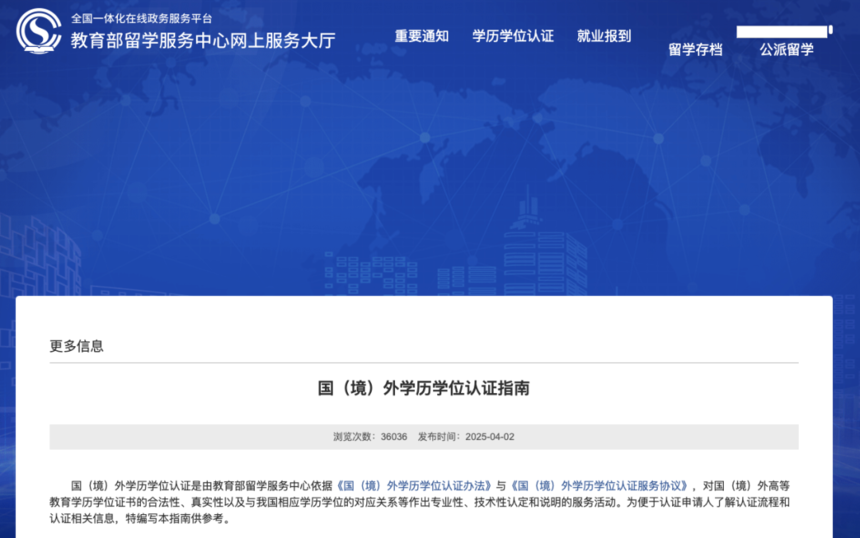Select the 公派留学 navigation item
The width and height of the screenshot is (860, 538).
(787, 50)
